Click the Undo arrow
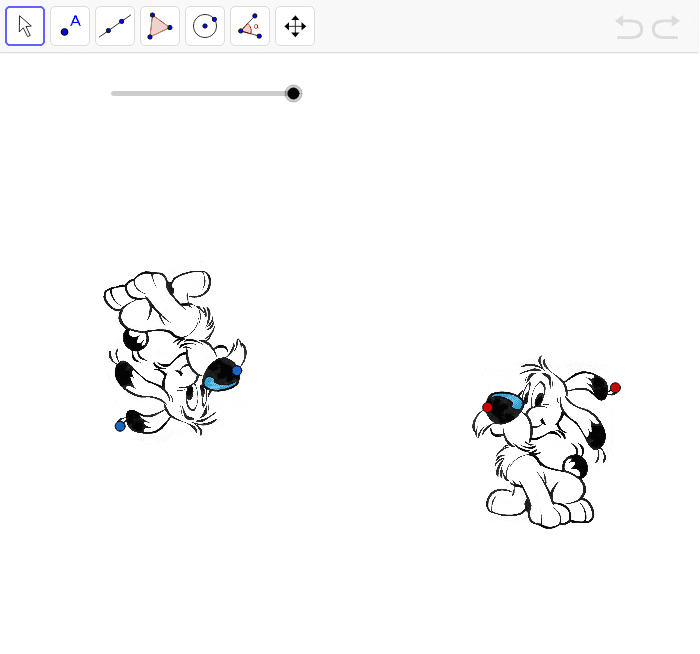This screenshot has height=654, width=700. (x=629, y=27)
